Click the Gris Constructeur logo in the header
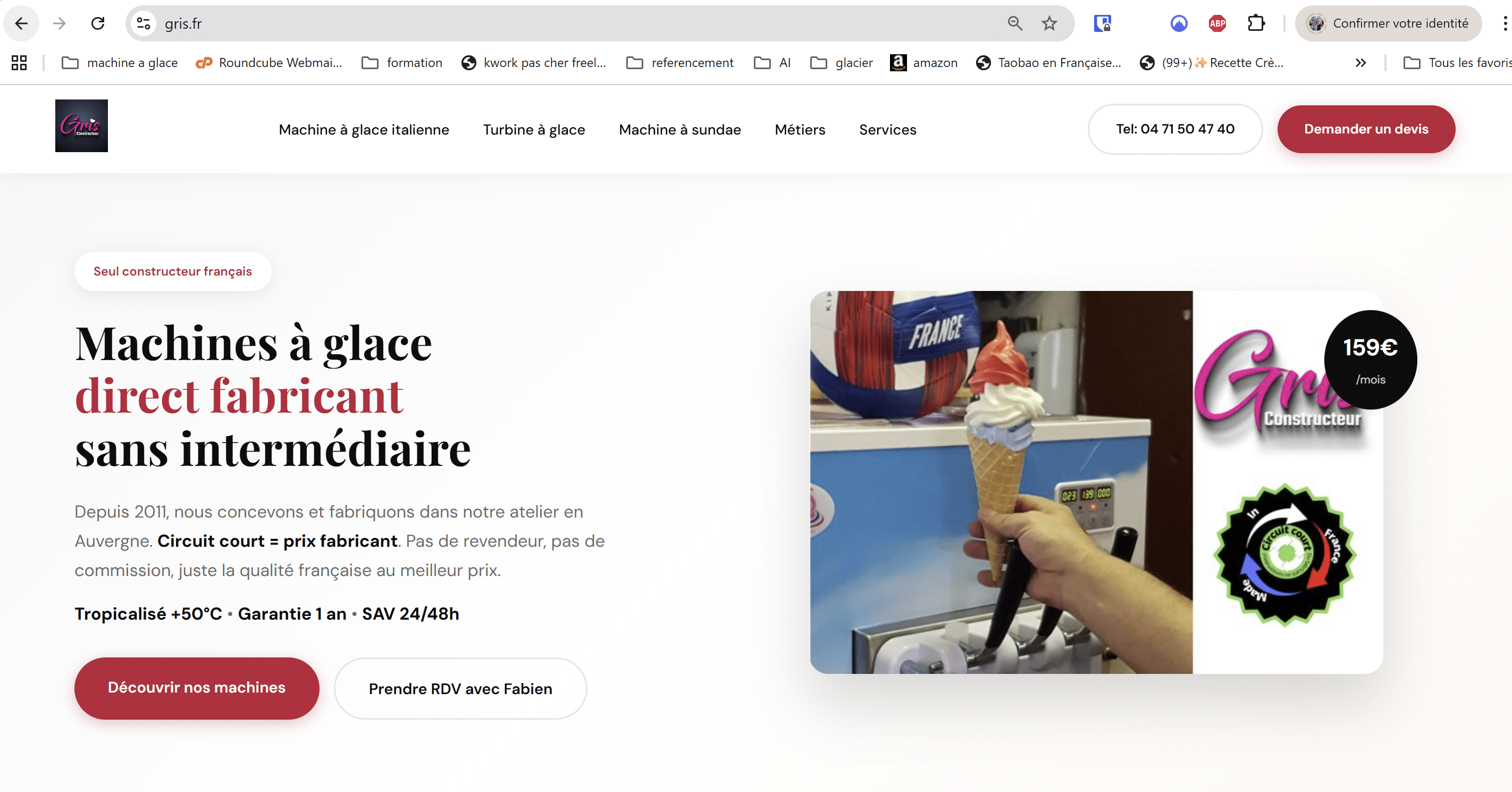The image size is (1512, 792). (x=81, y=126)
